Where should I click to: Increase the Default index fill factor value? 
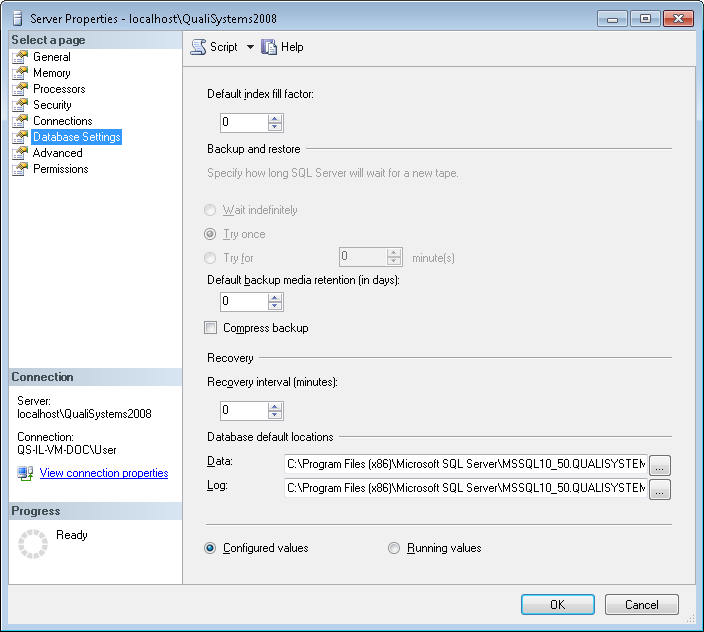[276, 118]
